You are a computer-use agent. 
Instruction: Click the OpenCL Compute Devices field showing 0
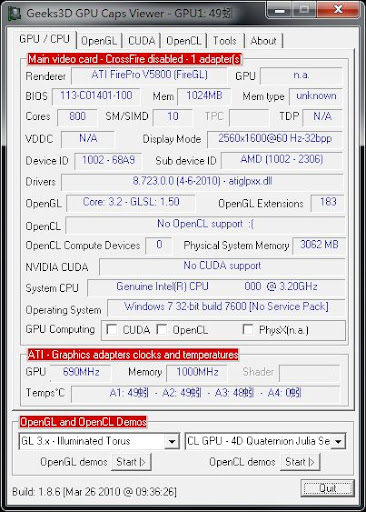[159, 245]
